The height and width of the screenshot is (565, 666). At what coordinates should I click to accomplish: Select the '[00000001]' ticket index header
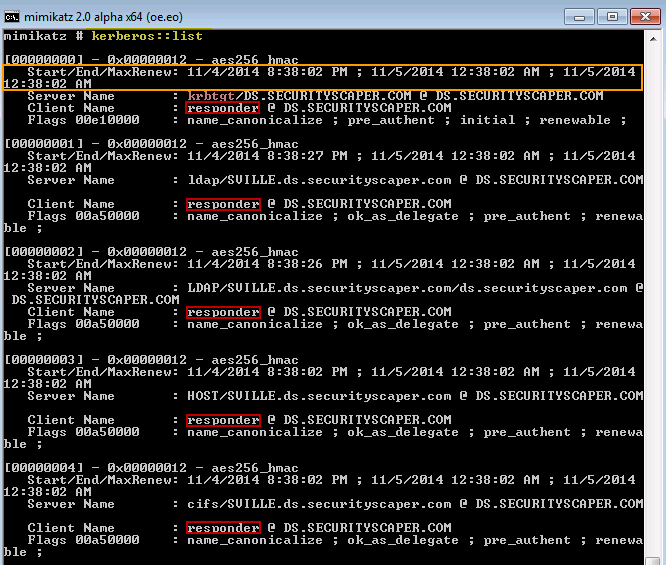[43, 144]
